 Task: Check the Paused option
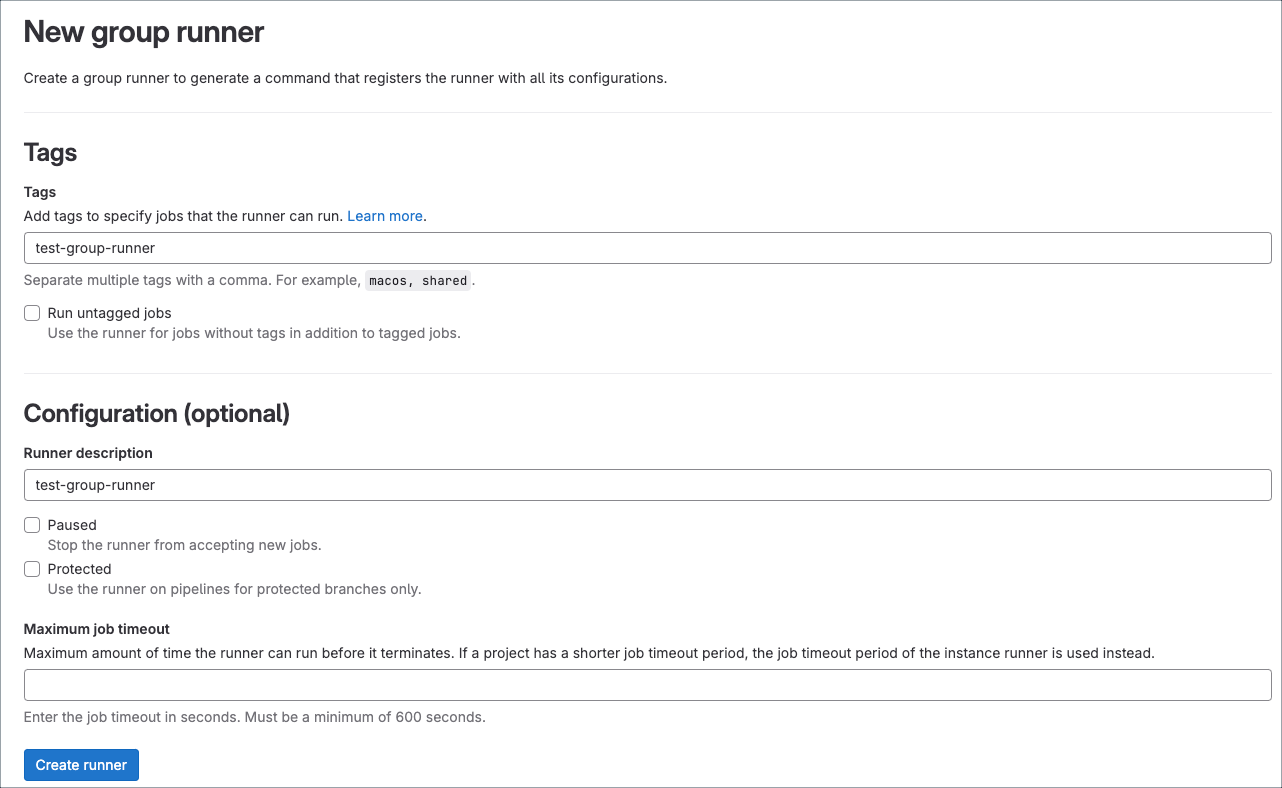pos(31,525)
